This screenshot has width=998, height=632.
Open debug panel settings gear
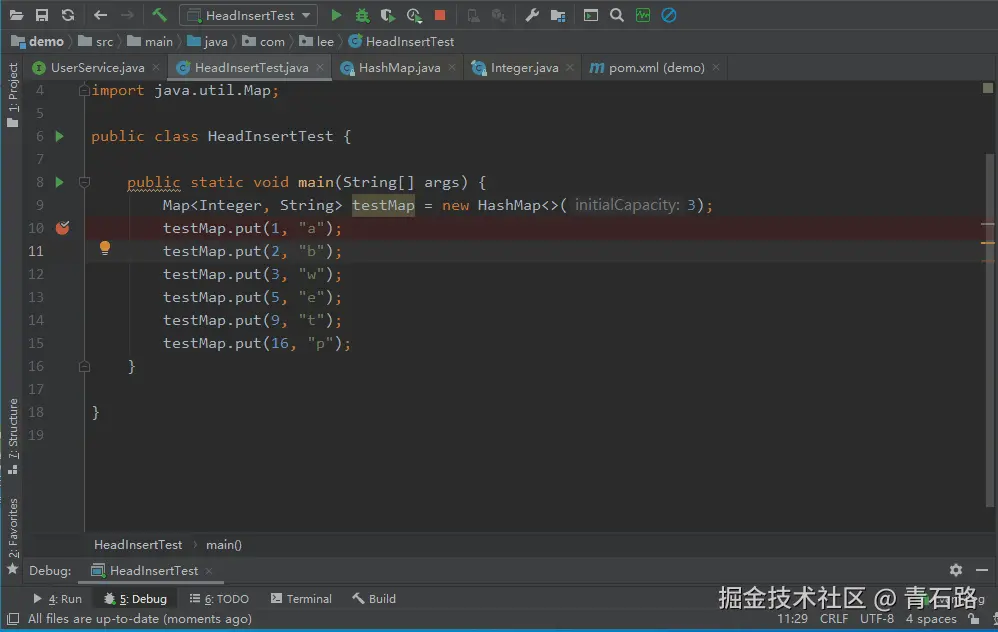pos(956,570)
